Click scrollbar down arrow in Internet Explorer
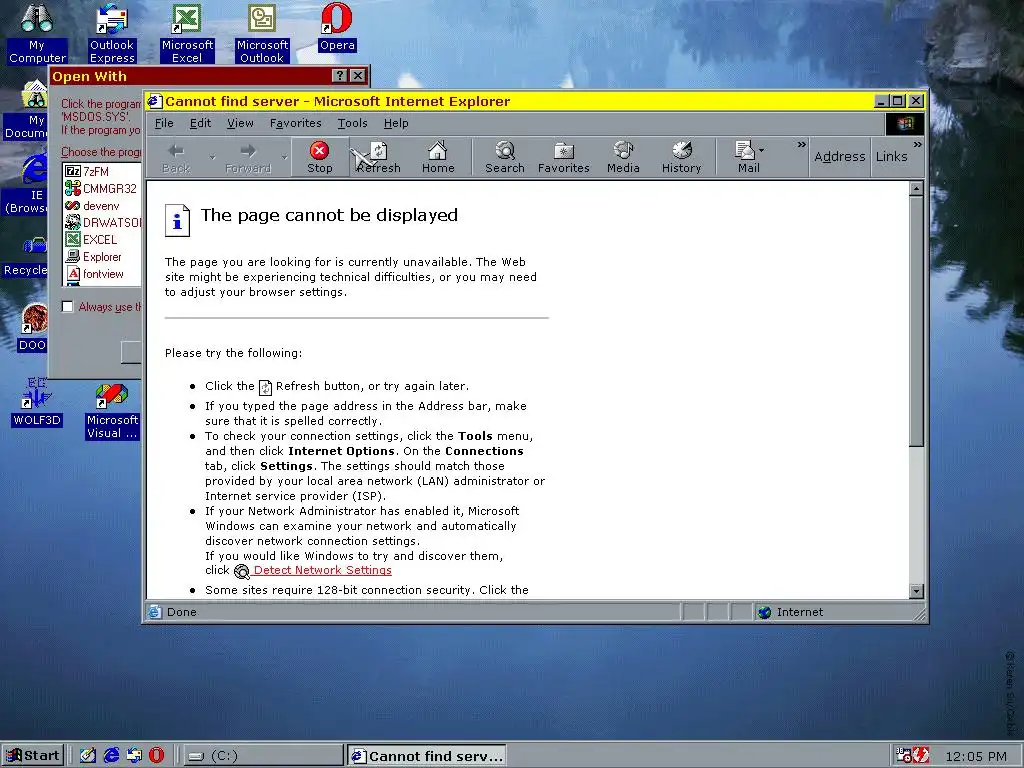 point(916,591)
